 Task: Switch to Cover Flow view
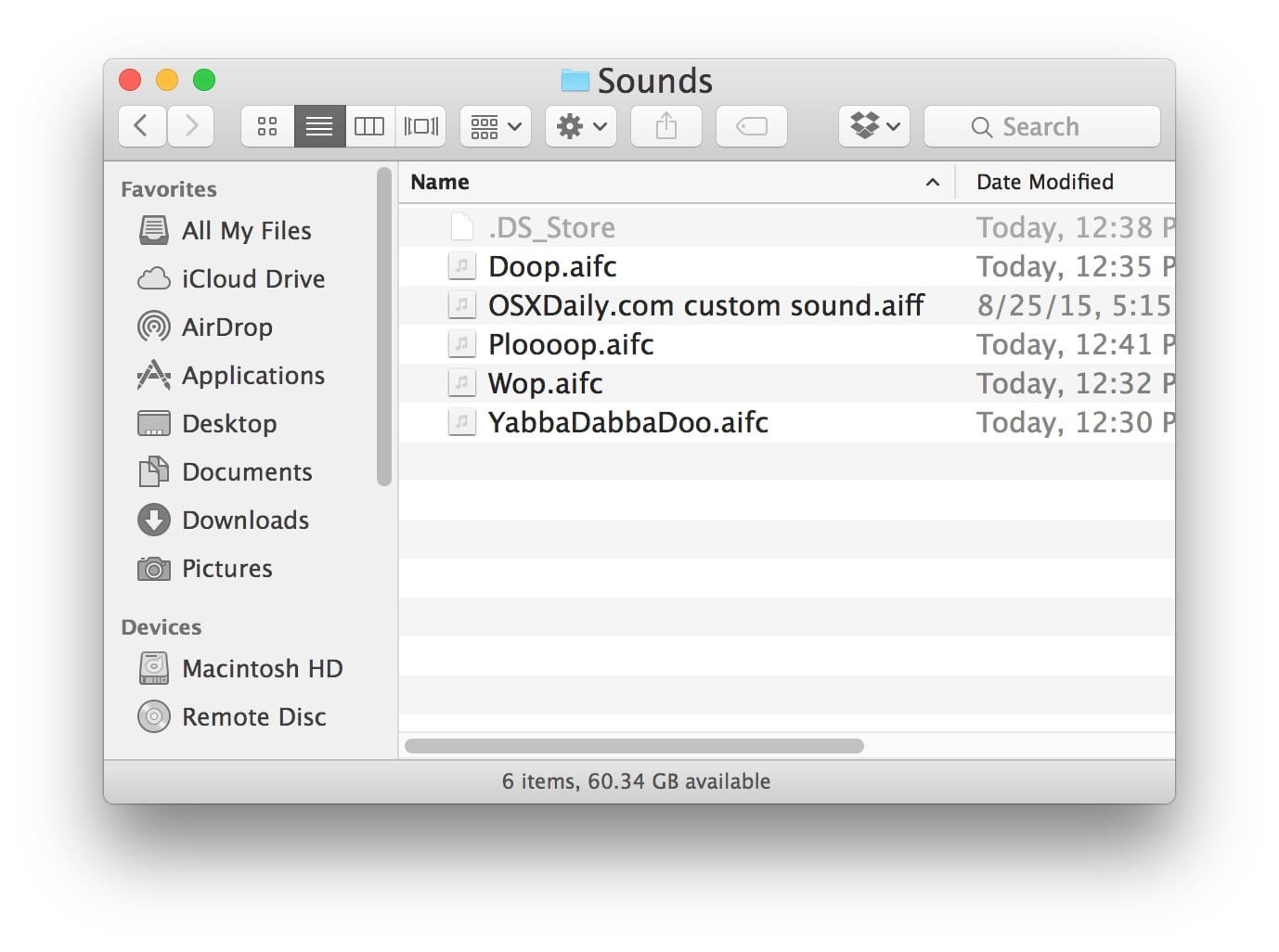420,126
